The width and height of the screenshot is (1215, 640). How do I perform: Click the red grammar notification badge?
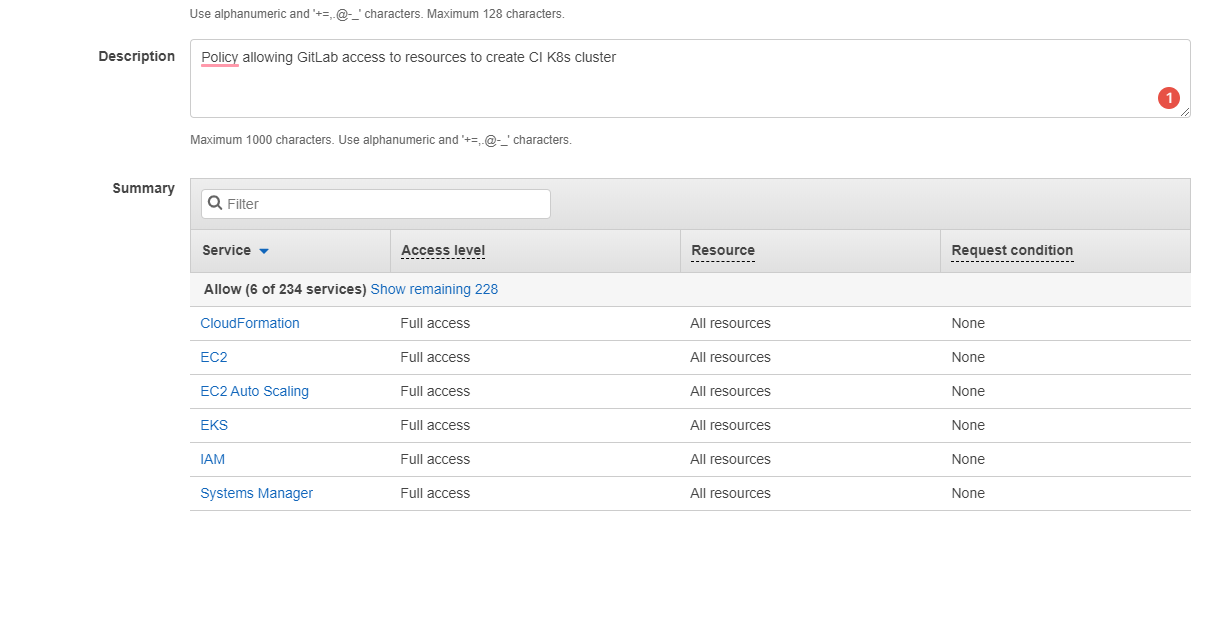point(1169,98)
